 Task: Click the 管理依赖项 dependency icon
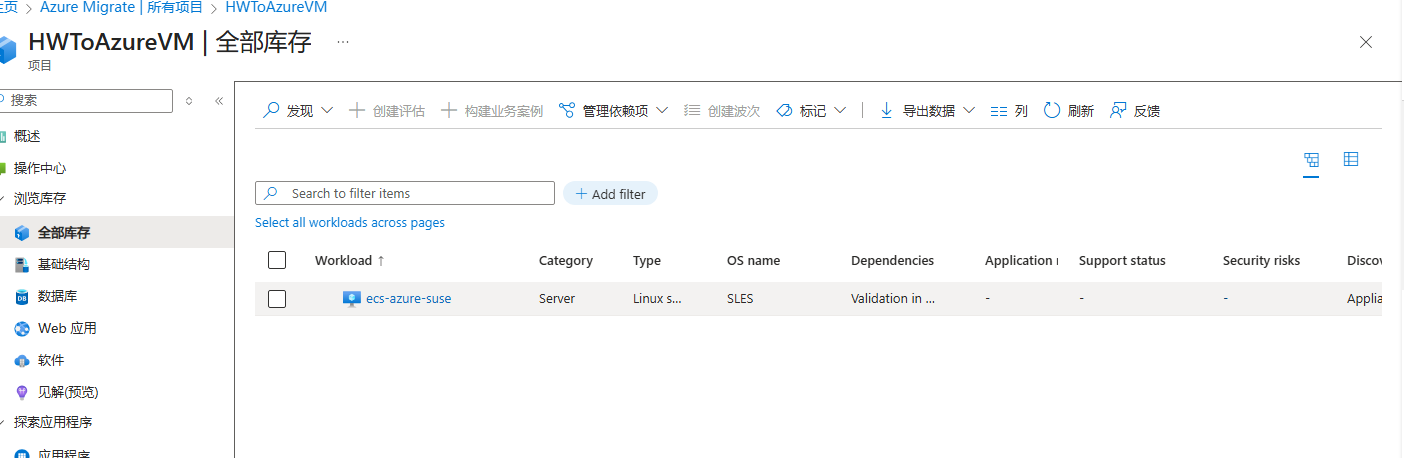point(567,111)
